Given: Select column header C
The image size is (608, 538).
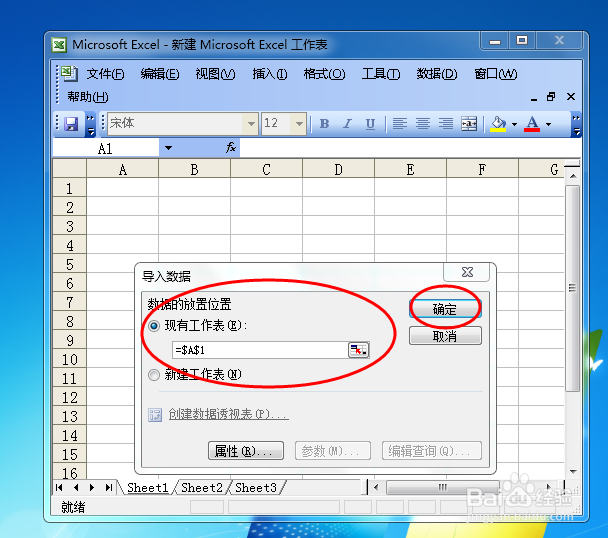Looking at the screenshot, I should pos(266,170).
